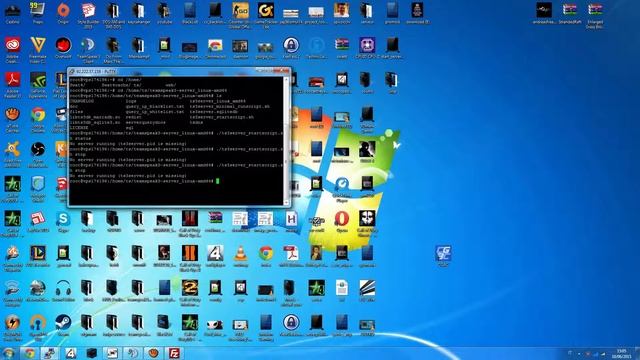The width and height of the screenshot is (640, 360).
Task: Launch GeForce Experience from the desktop
Action: pos(38,84)
